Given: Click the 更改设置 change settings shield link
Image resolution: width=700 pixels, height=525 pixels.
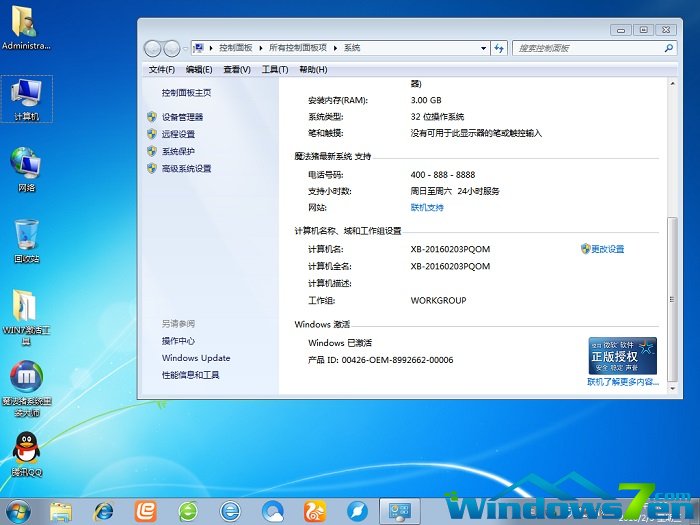Looking at the screenshot, I should [606, 249].
